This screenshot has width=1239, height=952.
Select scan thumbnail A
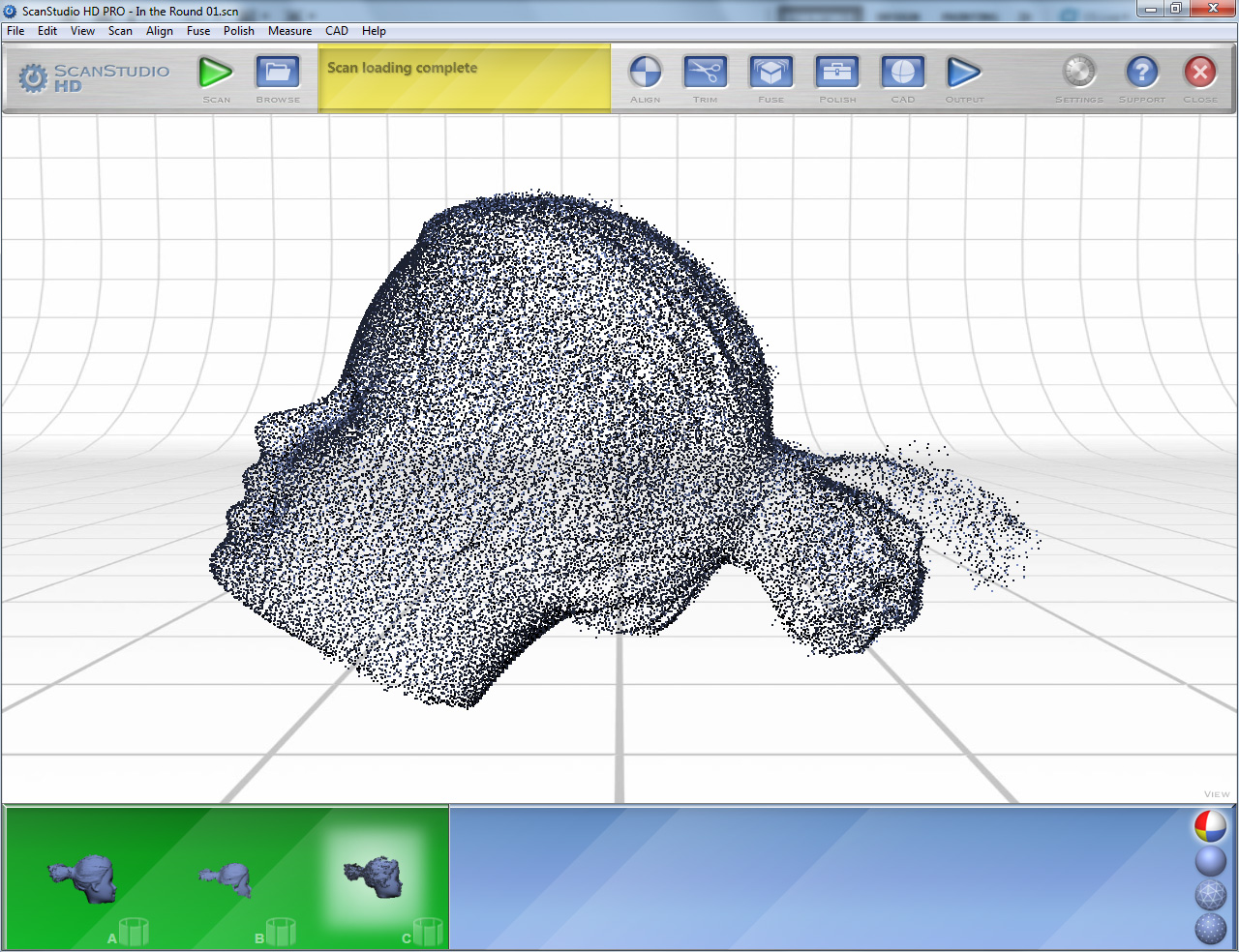[x=83, y=878]
